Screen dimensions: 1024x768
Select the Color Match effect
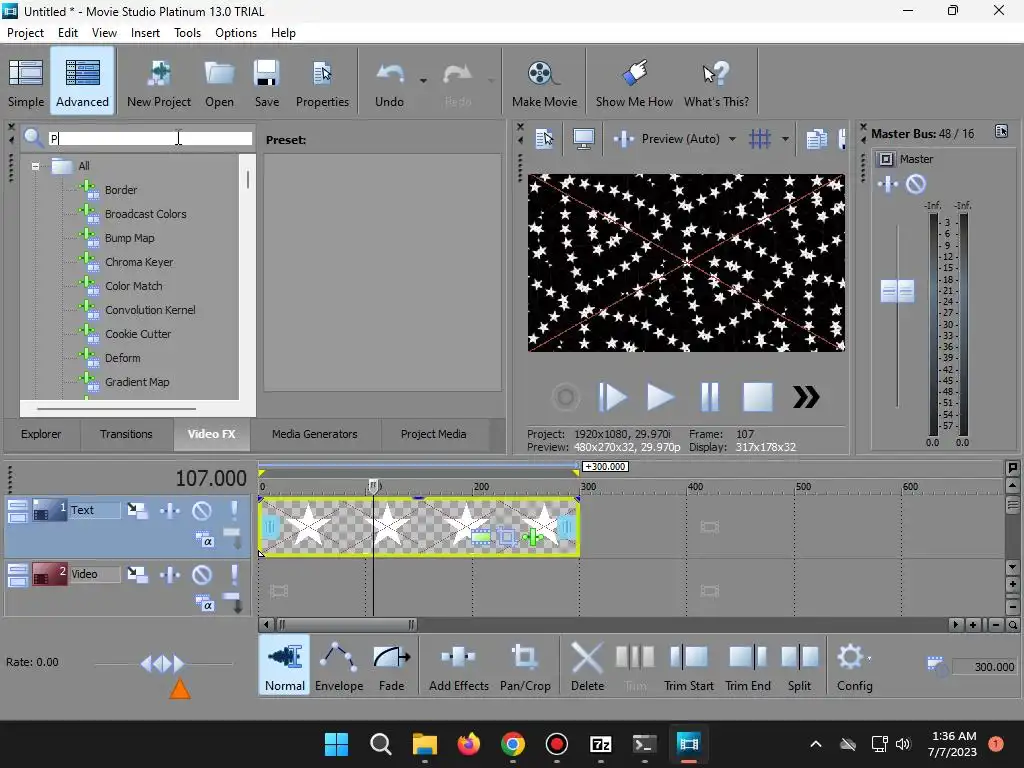click(134, 286)
